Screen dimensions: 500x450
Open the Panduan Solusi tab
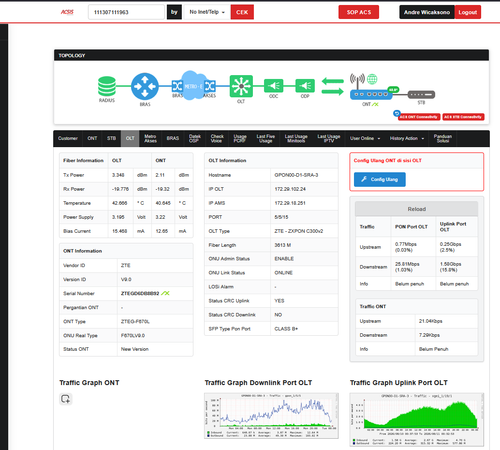tap(443, 138)
